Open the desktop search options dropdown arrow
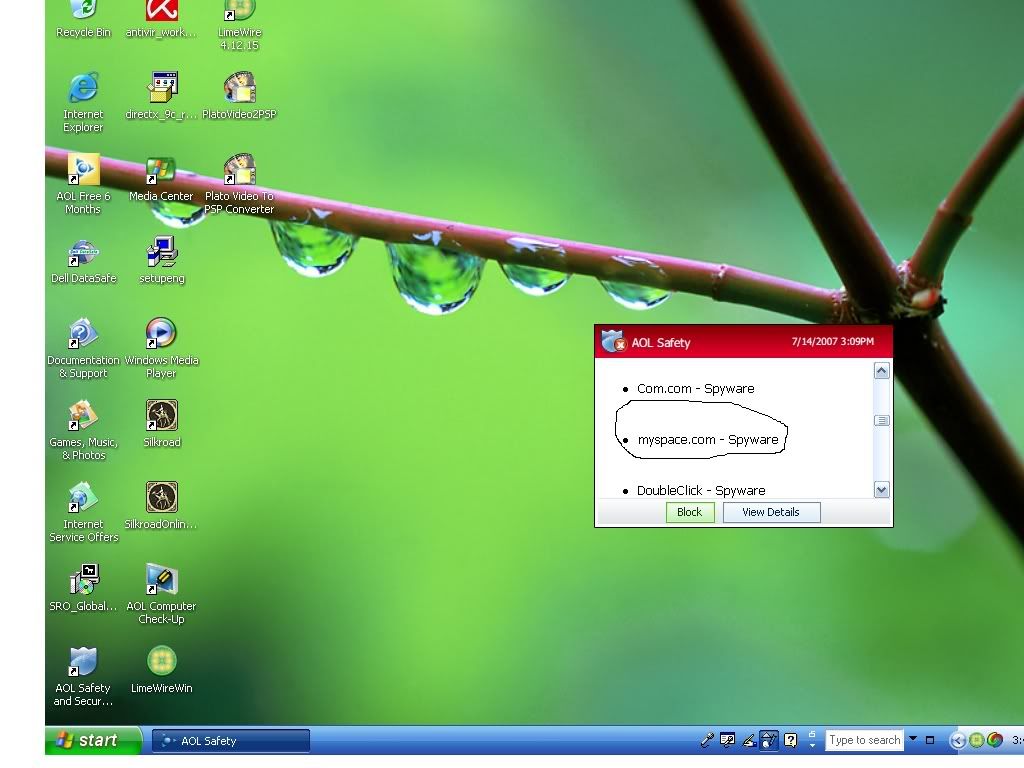The height and width of the screenshot is (768, 1024). pyautogui.click(x=913, y=739)
